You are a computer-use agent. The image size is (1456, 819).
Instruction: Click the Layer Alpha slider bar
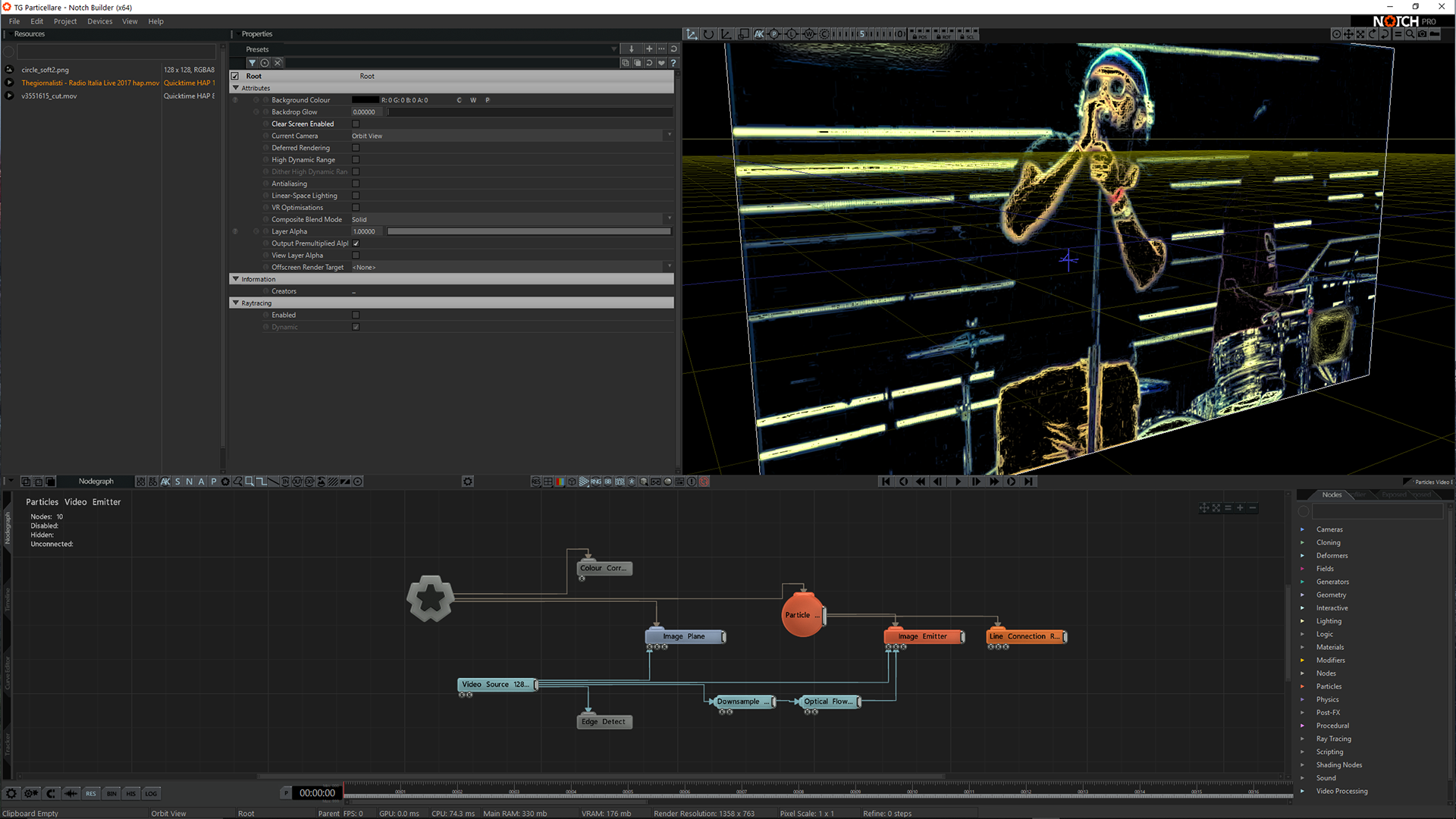pos(529,231)
